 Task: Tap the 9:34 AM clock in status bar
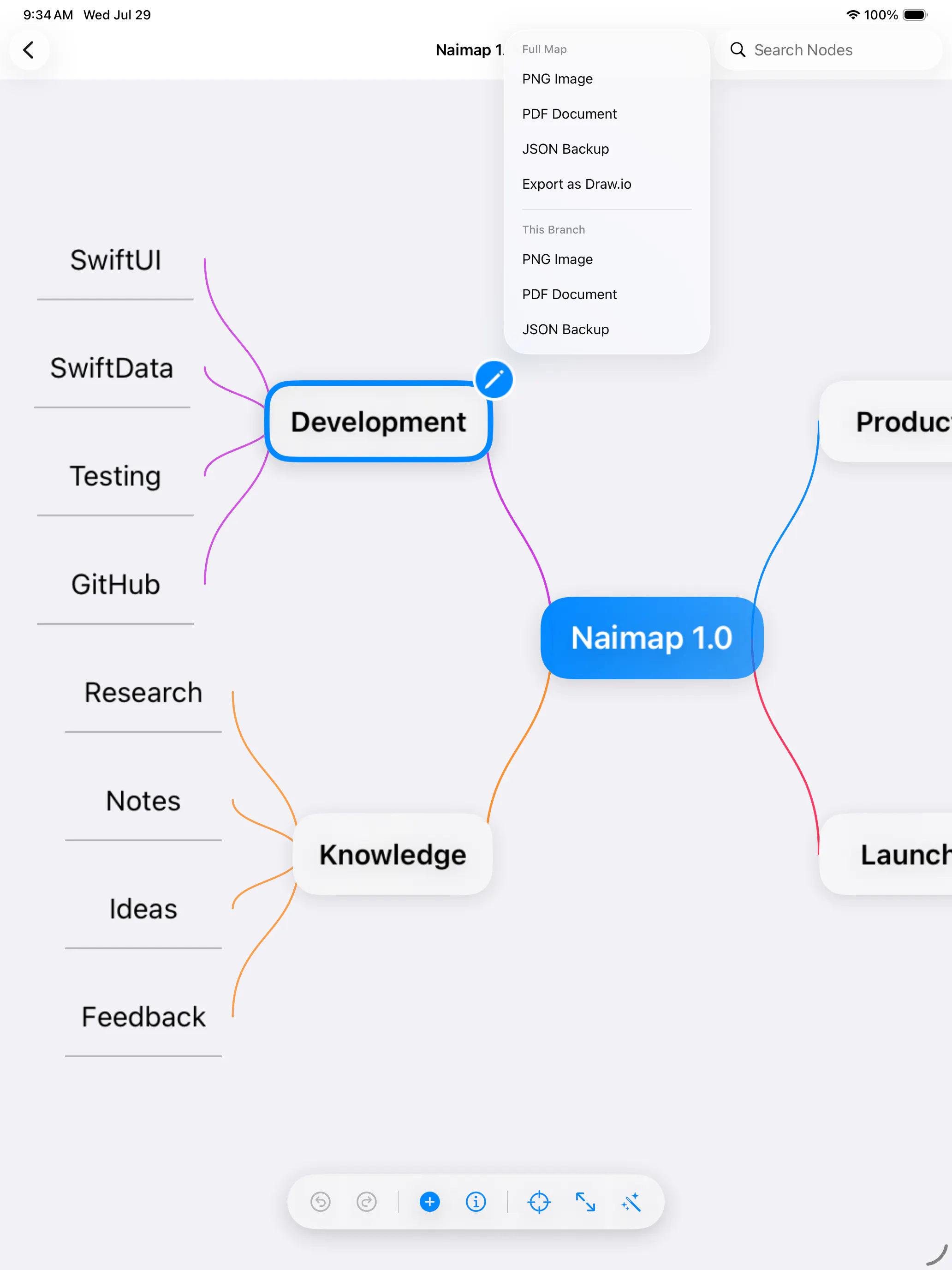(48, 15)
